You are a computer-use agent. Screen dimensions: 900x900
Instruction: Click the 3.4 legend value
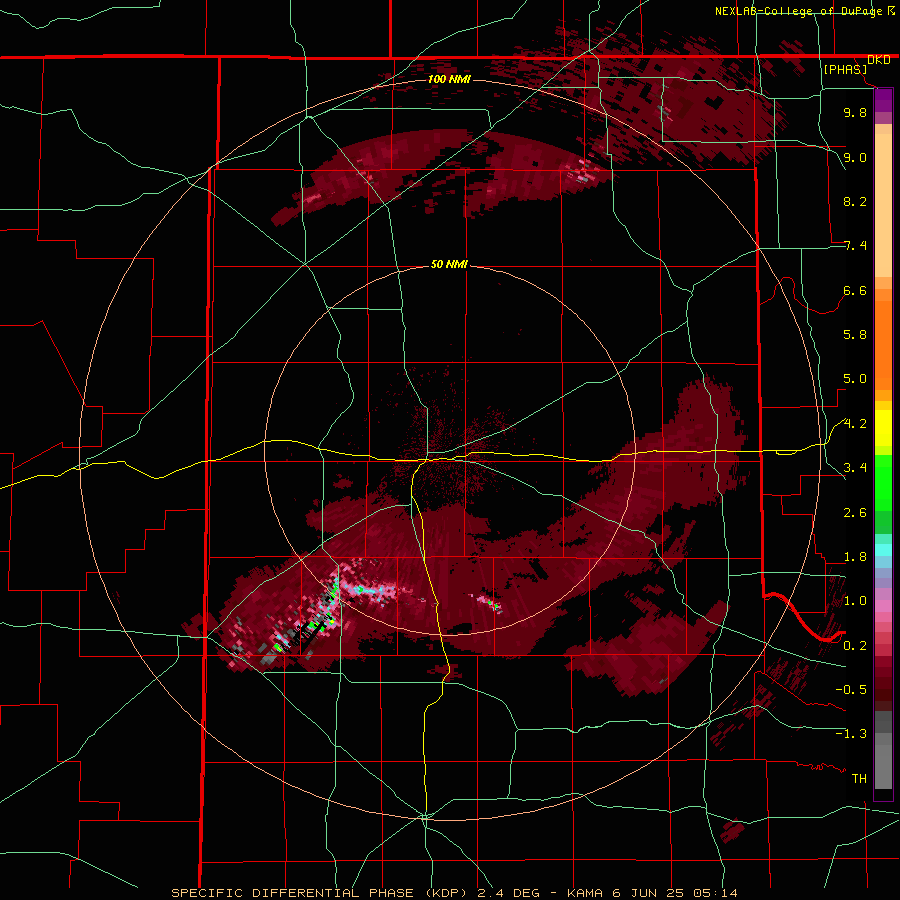[855, 468]
